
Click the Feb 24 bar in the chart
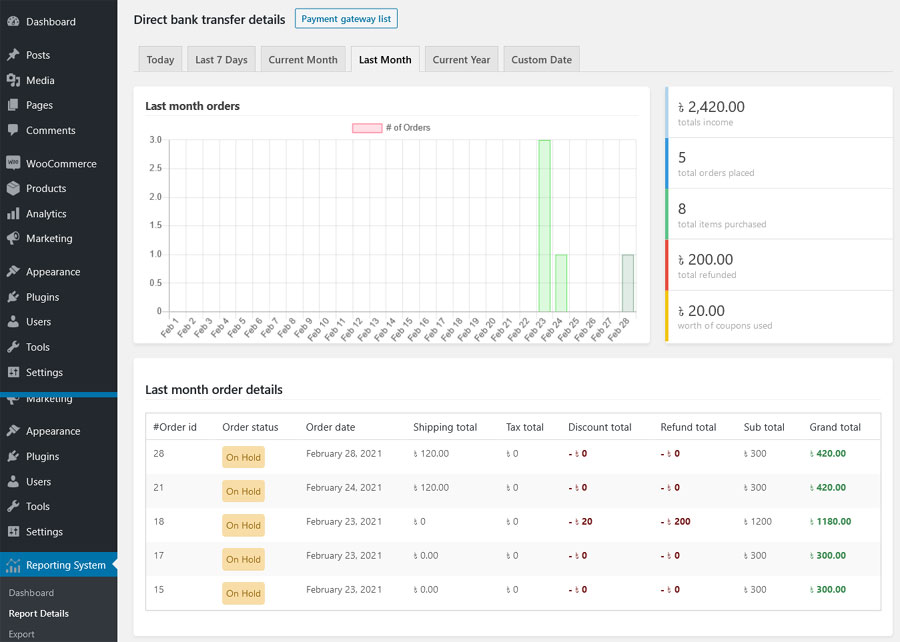coord(561,283)
